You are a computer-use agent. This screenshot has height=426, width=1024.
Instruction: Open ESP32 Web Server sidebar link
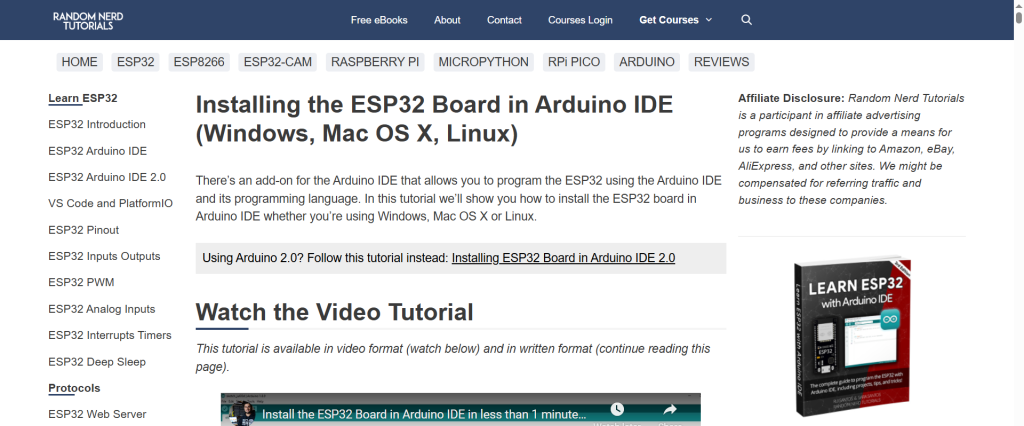tap(97, 414)
